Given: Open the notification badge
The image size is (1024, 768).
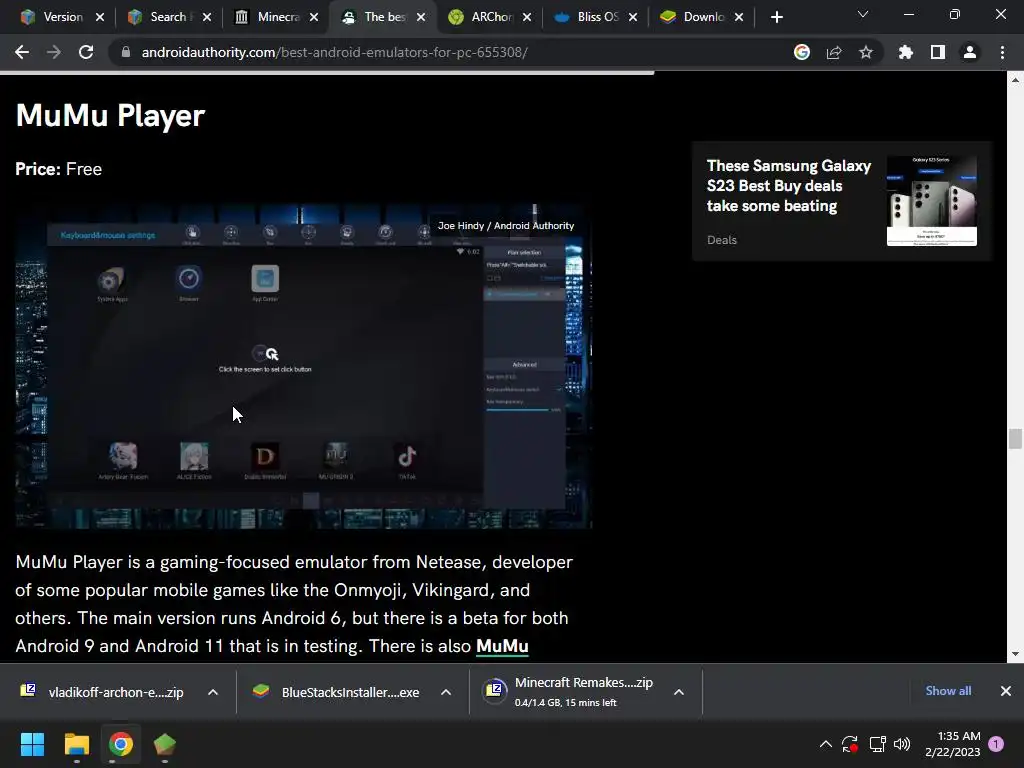Looking at the screenshot, I should tap(997, 744).
